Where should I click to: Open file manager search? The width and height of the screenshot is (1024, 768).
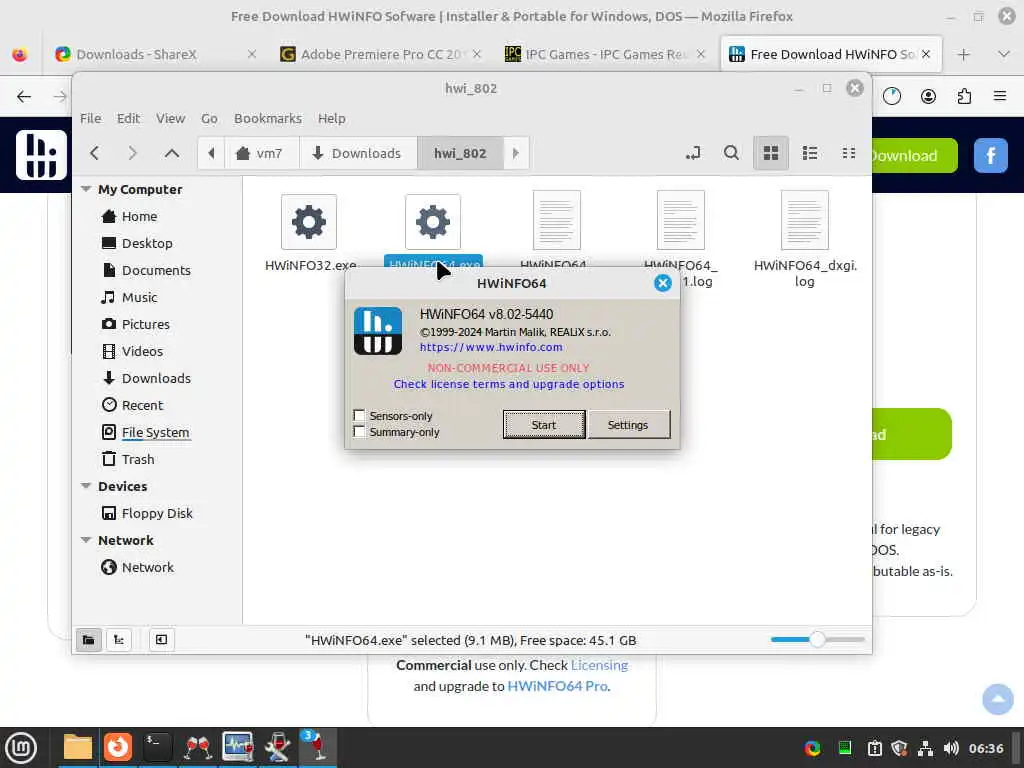pyautogui.click(x=731, y=153)
